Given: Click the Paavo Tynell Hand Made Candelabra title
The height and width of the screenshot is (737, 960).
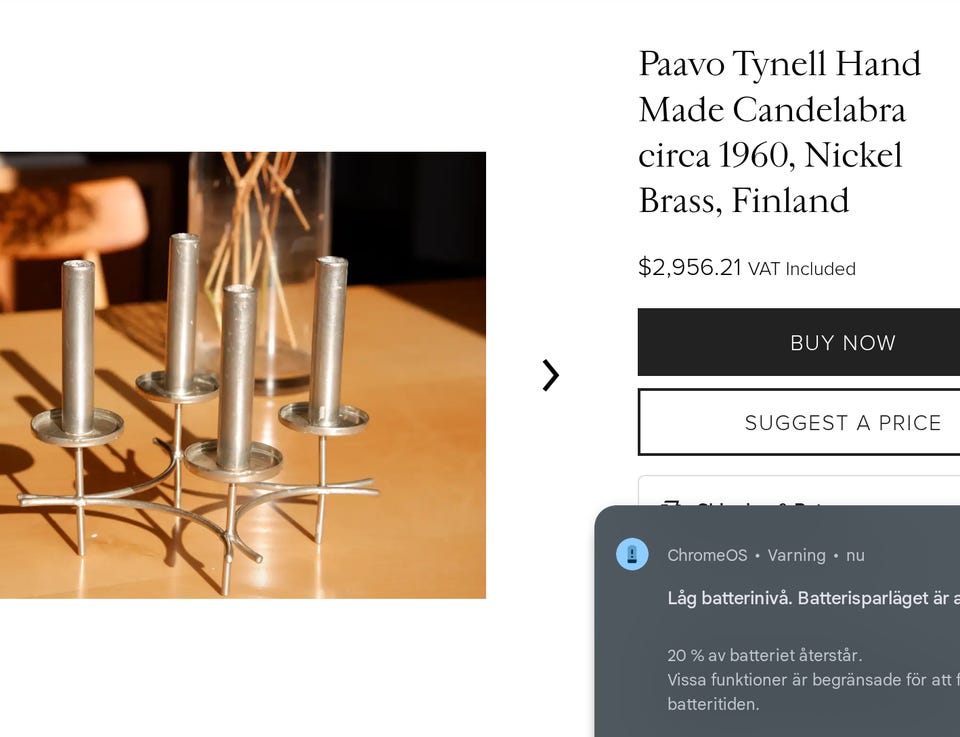Looking at the screenshot, I should coord(779,132).
